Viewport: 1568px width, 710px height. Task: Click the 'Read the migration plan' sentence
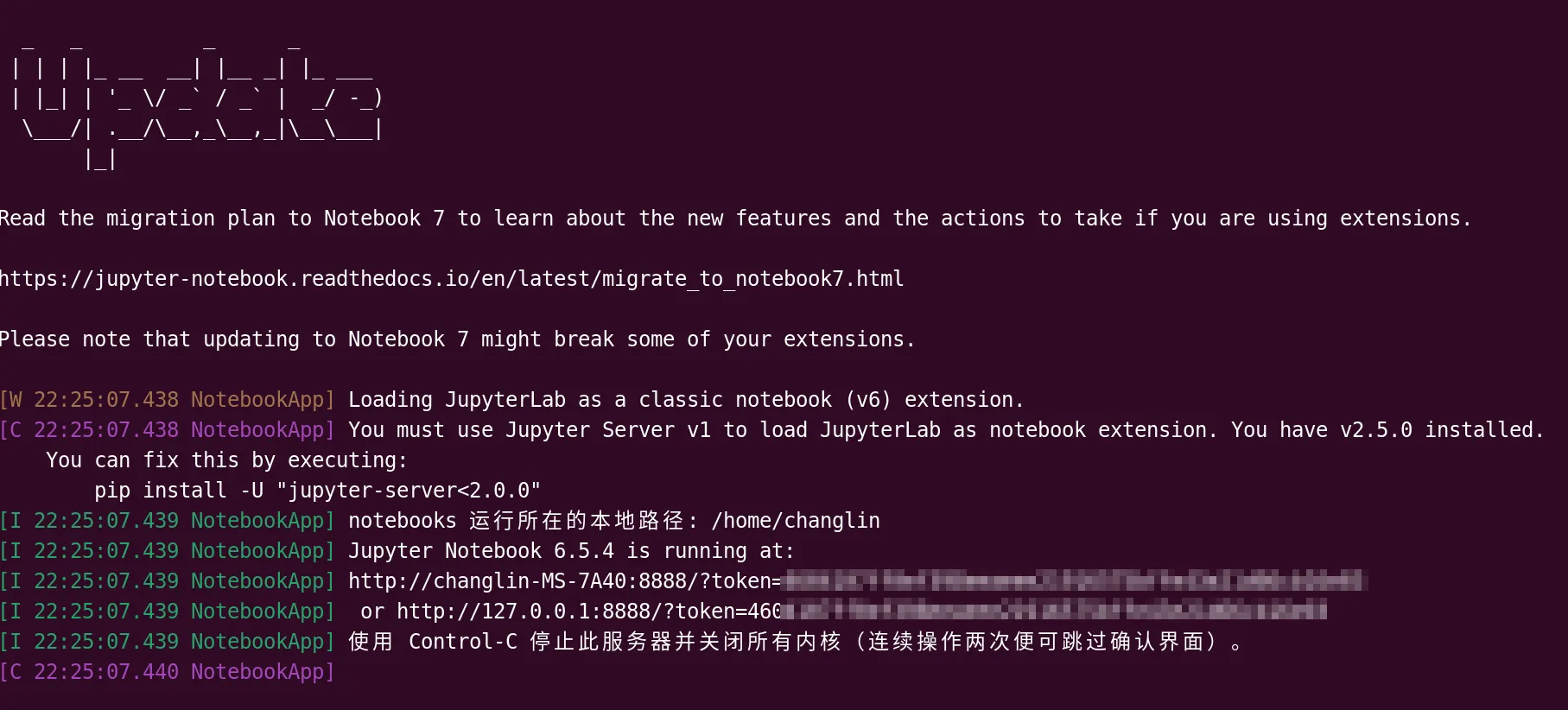click(734, 219)
